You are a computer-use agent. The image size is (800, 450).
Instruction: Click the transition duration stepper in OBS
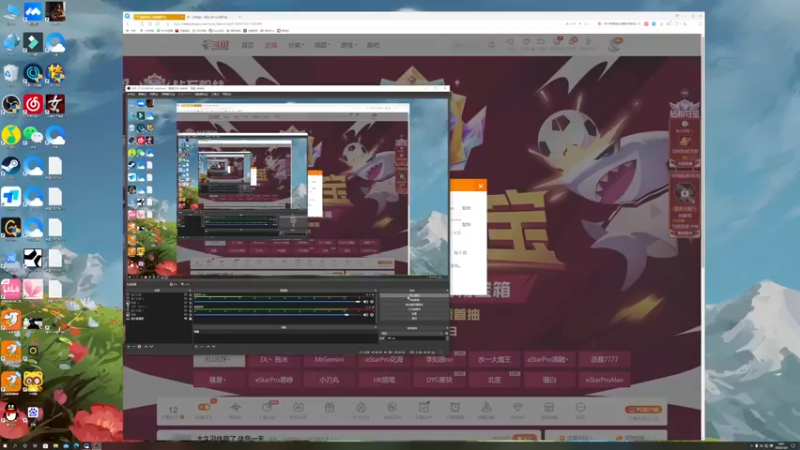[447, 338]
